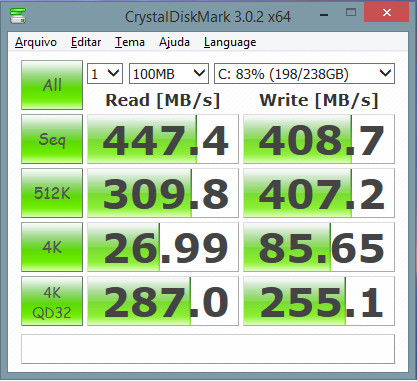Open the Tema menu

pos(130,42)
